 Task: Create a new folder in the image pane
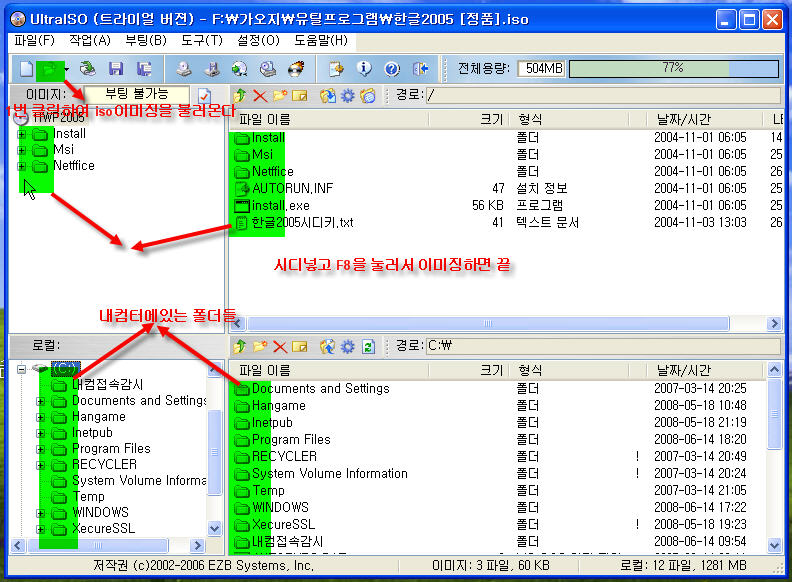pyautogui.click(x=280, y=95)
